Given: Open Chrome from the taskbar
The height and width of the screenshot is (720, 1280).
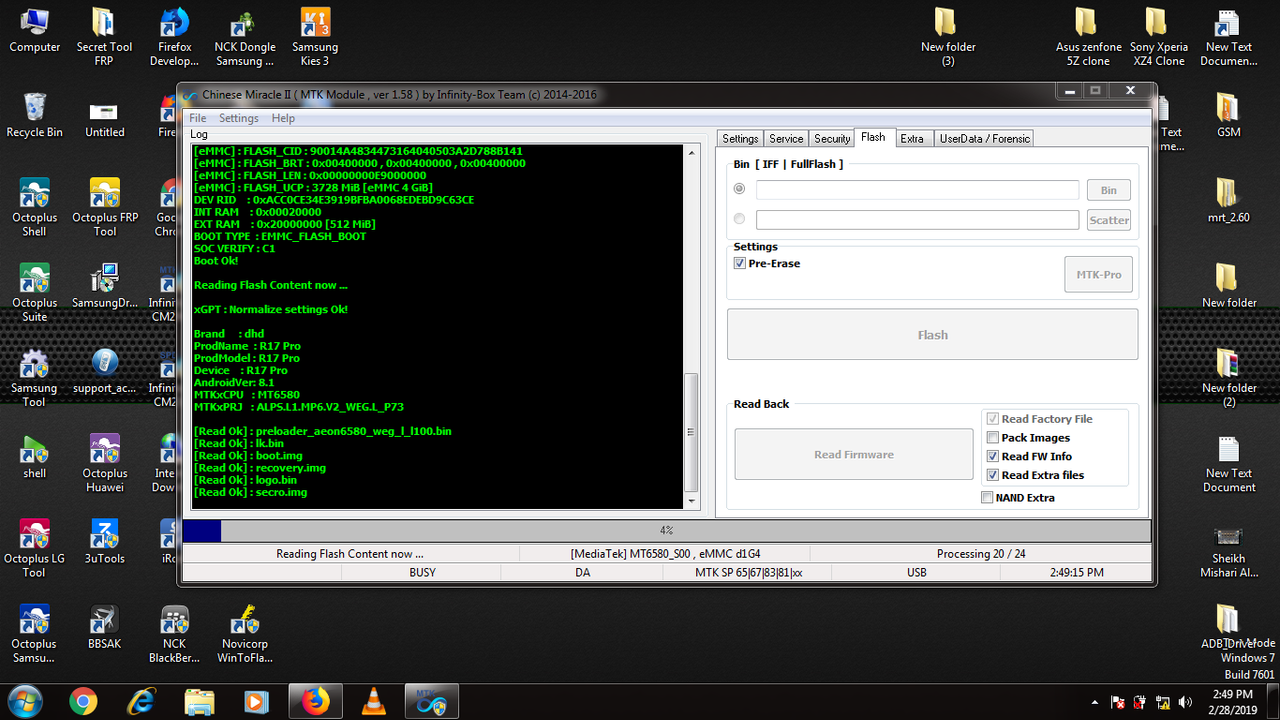Looking at the screenshot, I should click(x=84, y=702).
